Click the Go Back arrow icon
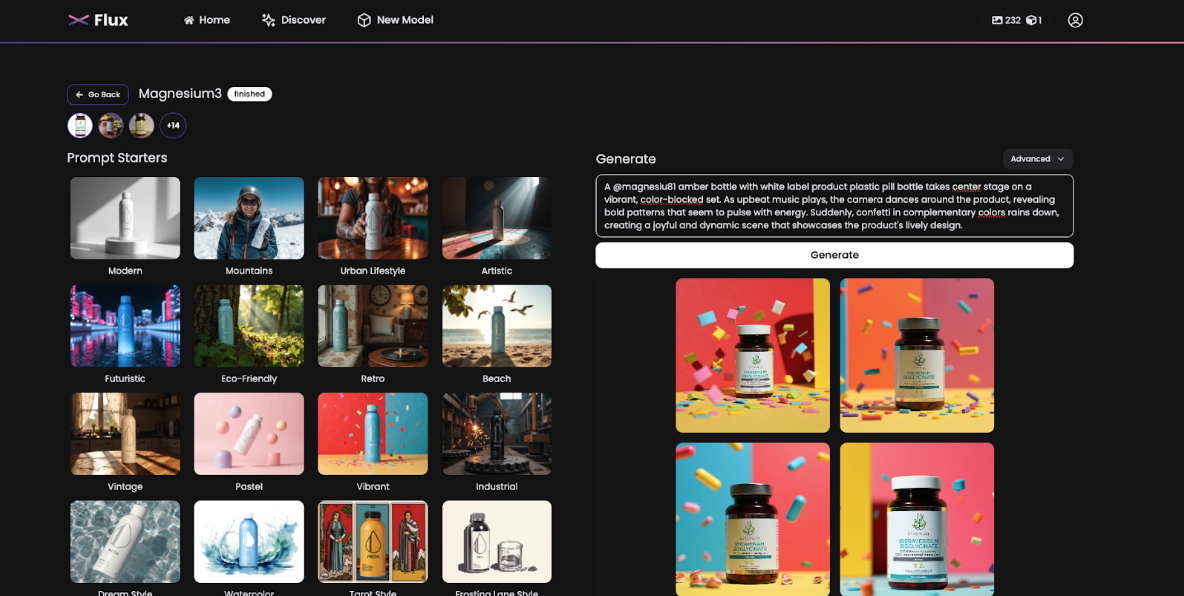Viewport: 1184px width, 596px height. pos(81,94)
